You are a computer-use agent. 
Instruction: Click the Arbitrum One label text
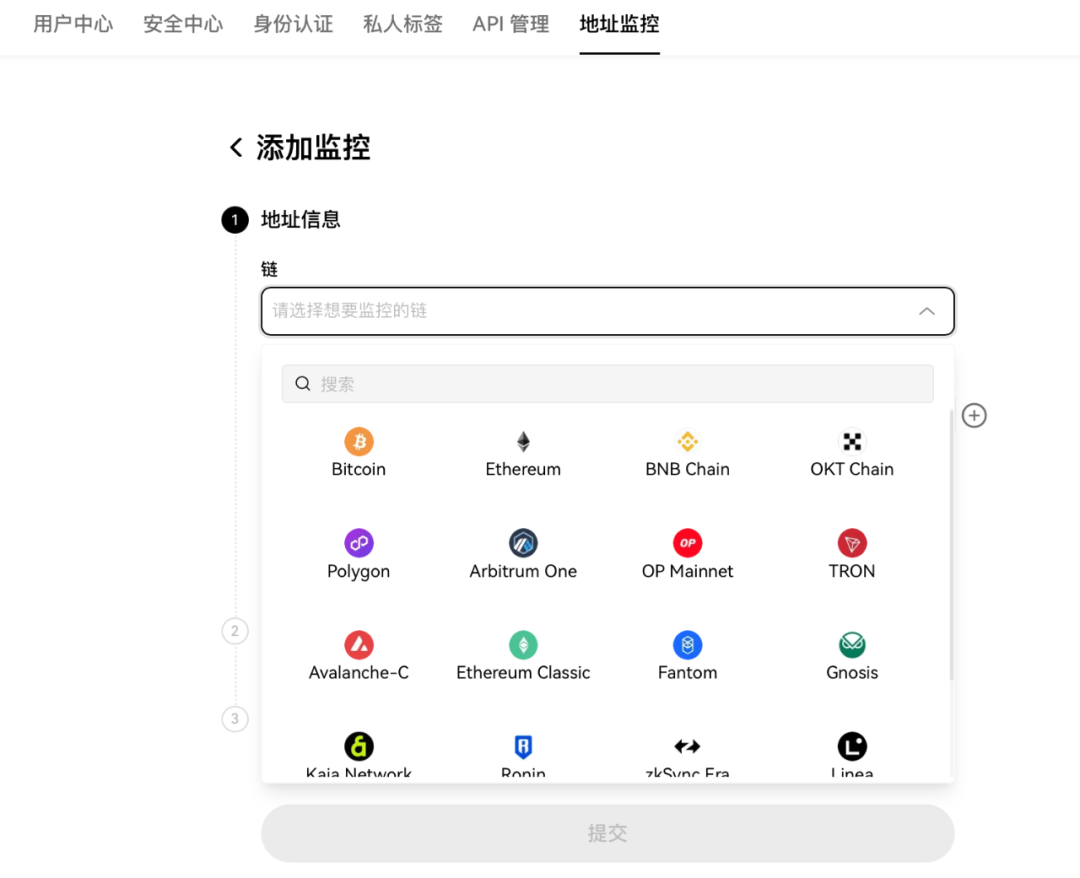(523, 572)
